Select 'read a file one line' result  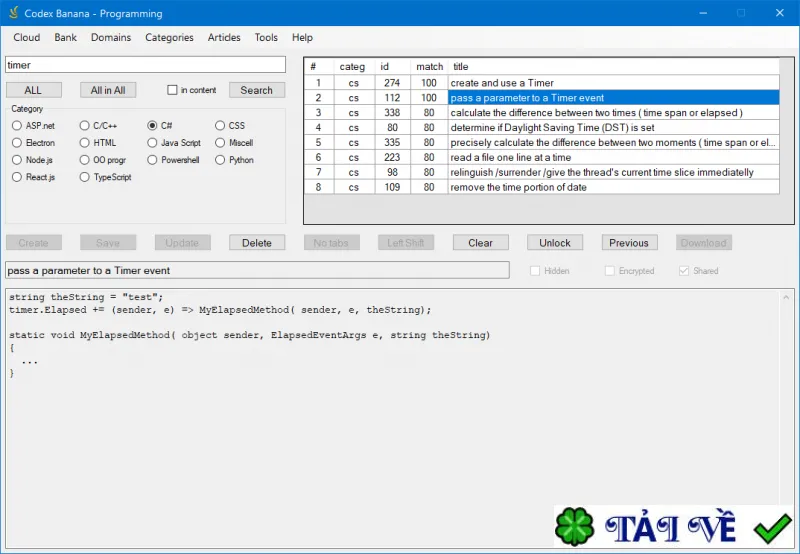(542, 157)
